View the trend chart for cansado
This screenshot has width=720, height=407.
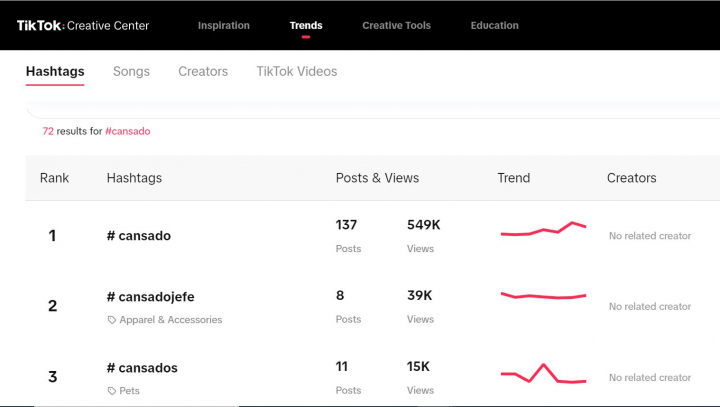click(x=543, y=230)
